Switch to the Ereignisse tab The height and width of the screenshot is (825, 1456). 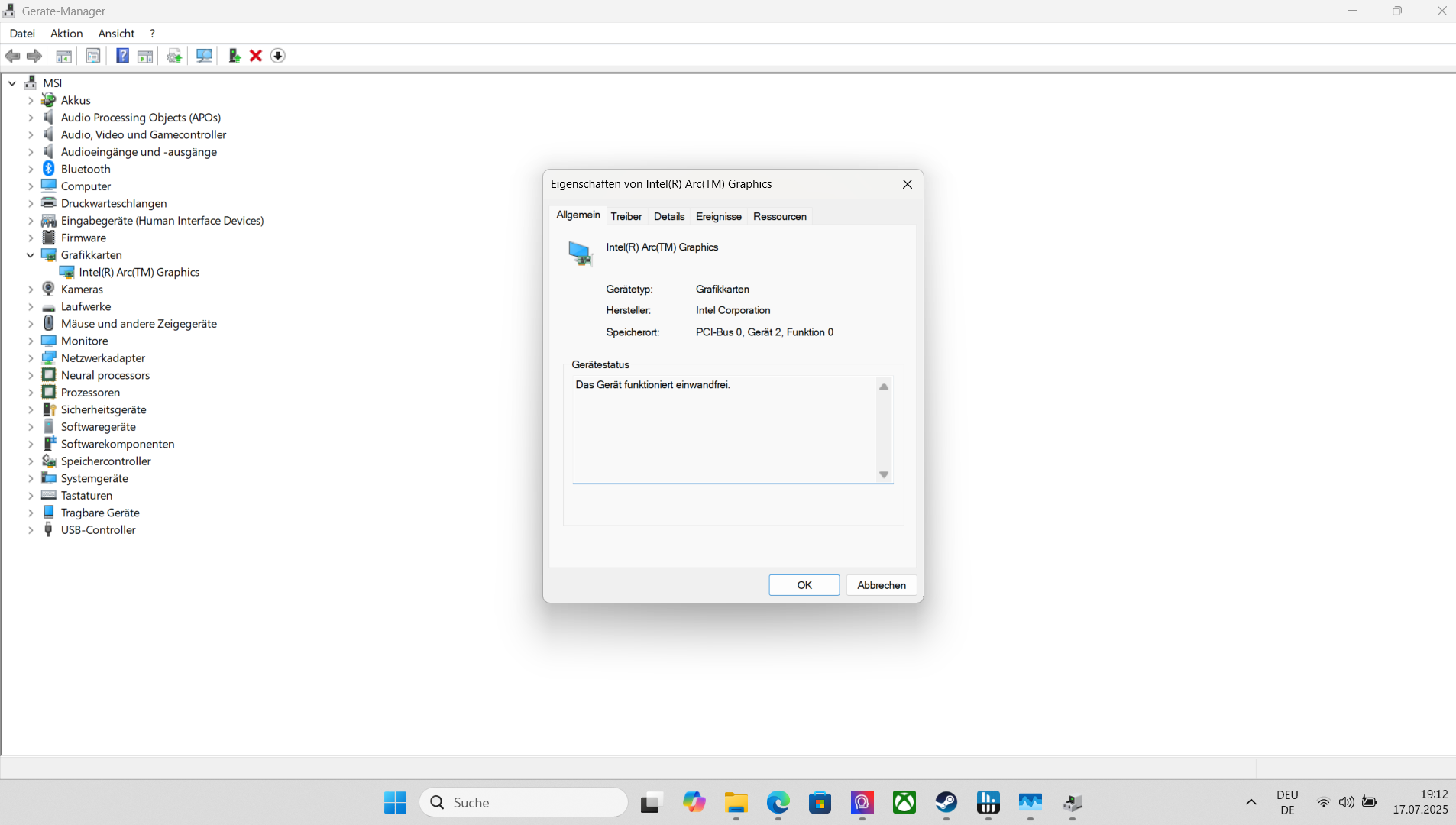[x=719, y=216]
